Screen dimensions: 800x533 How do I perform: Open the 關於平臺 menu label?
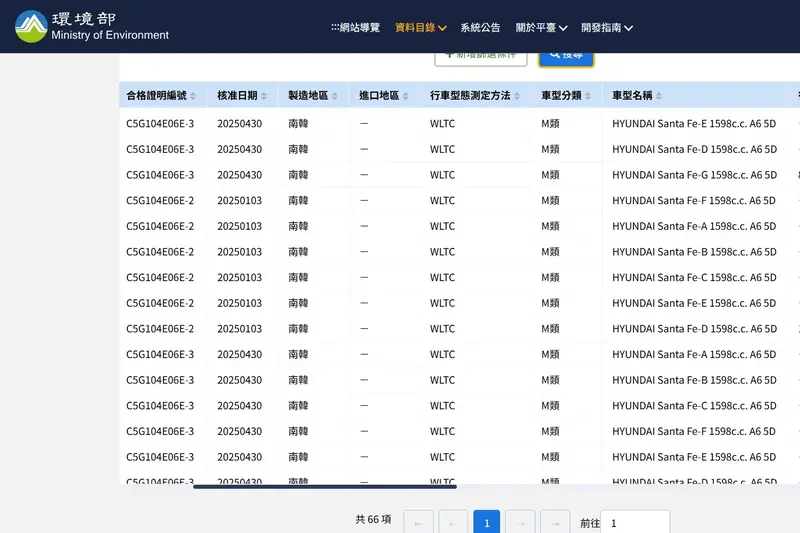coord(536,28)
